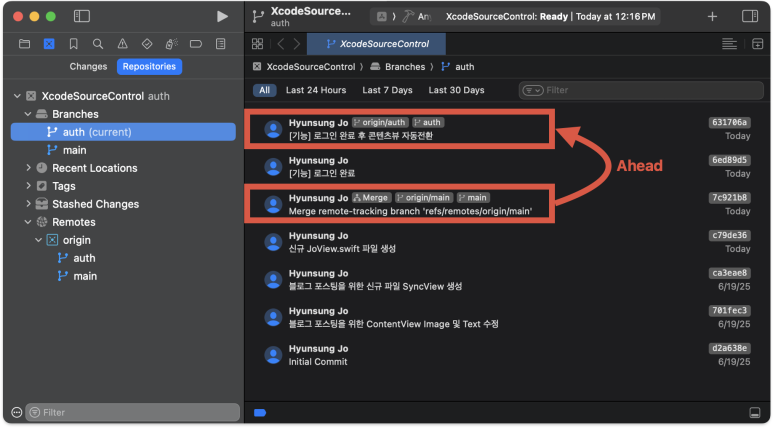Open the Report navigator icon
The image size is (773, 428).
[220, 44]
